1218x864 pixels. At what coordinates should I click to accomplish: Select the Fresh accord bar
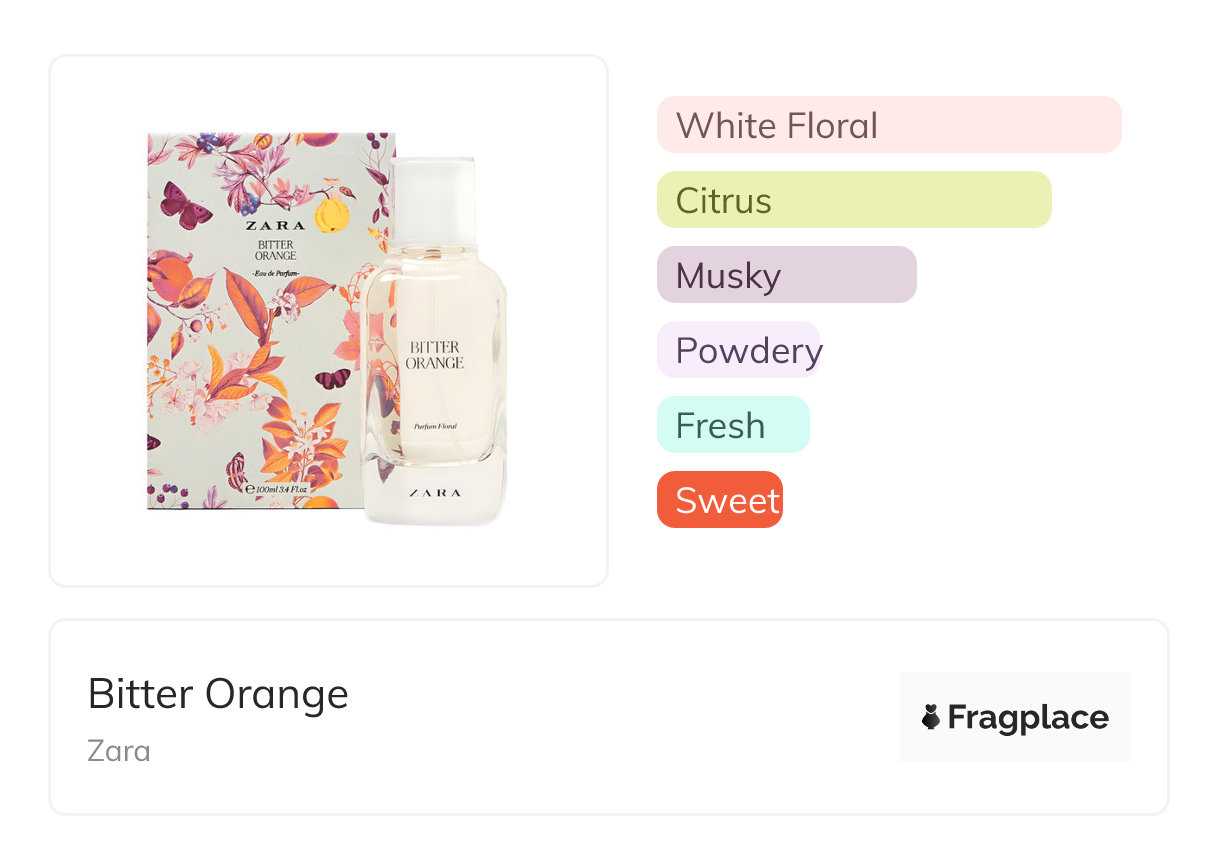click(x=732, y=425)
